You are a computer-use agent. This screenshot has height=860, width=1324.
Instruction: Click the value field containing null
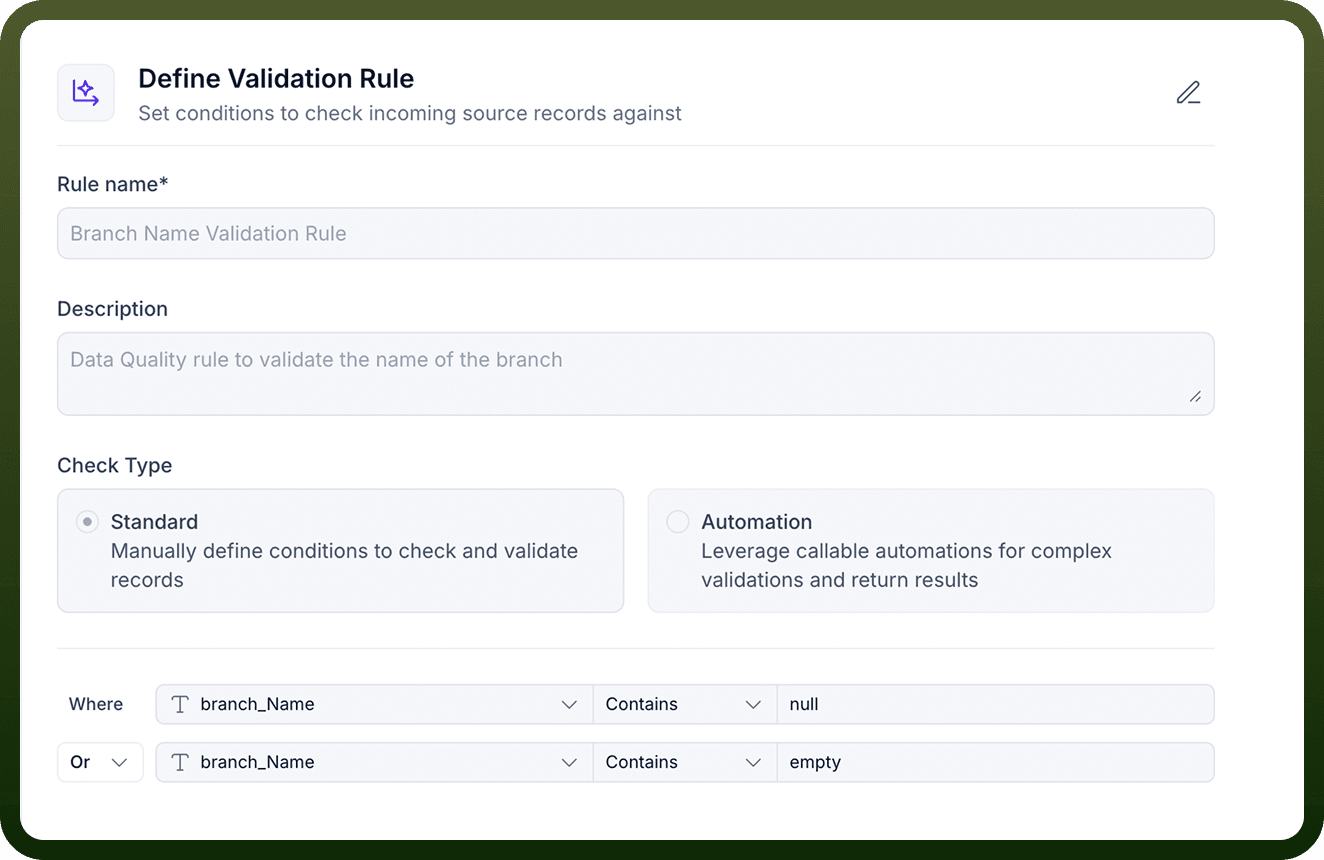click(x=996, y=704)
